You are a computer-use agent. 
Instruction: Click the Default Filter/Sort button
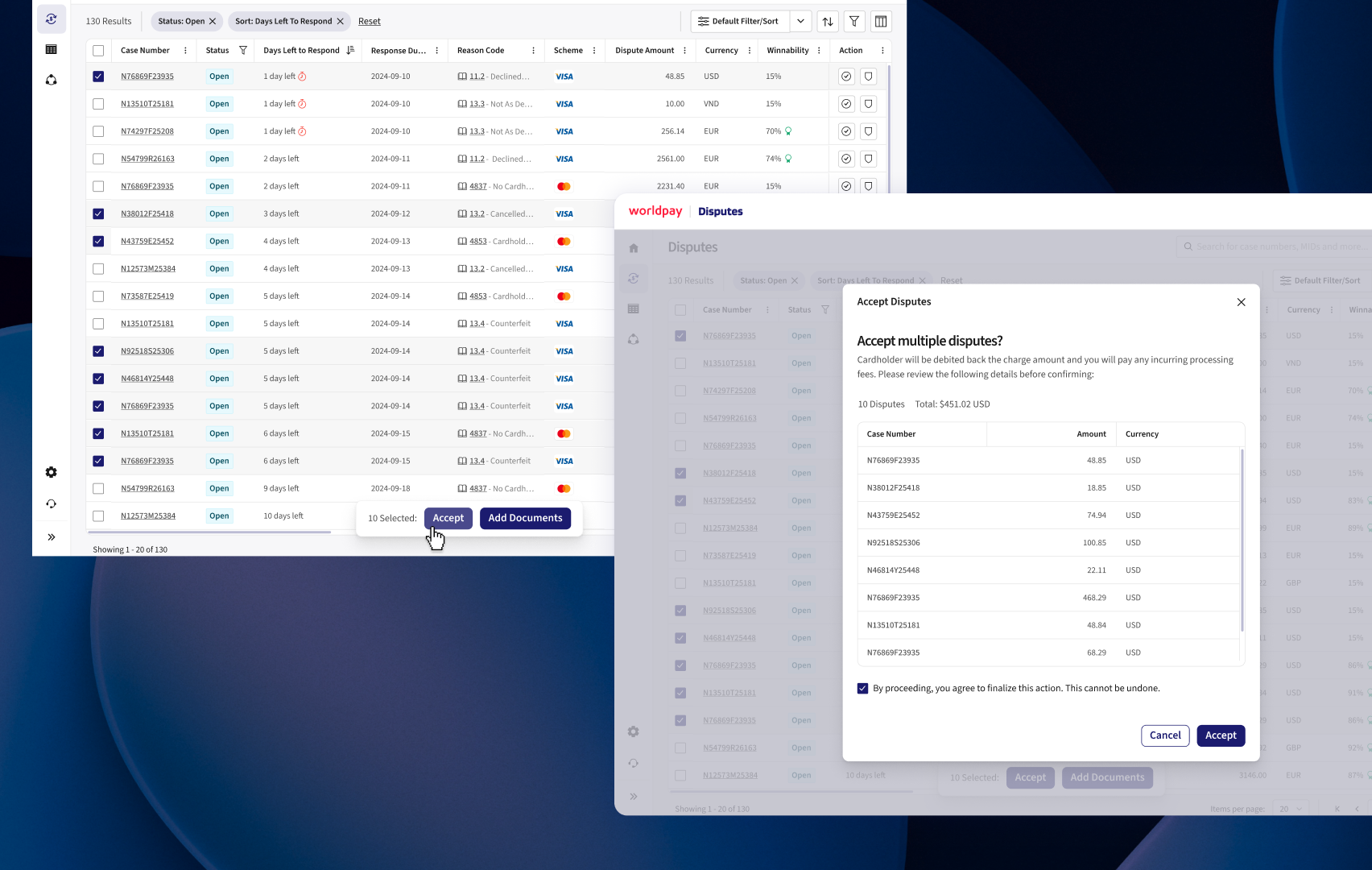click(x=739, y=21)
